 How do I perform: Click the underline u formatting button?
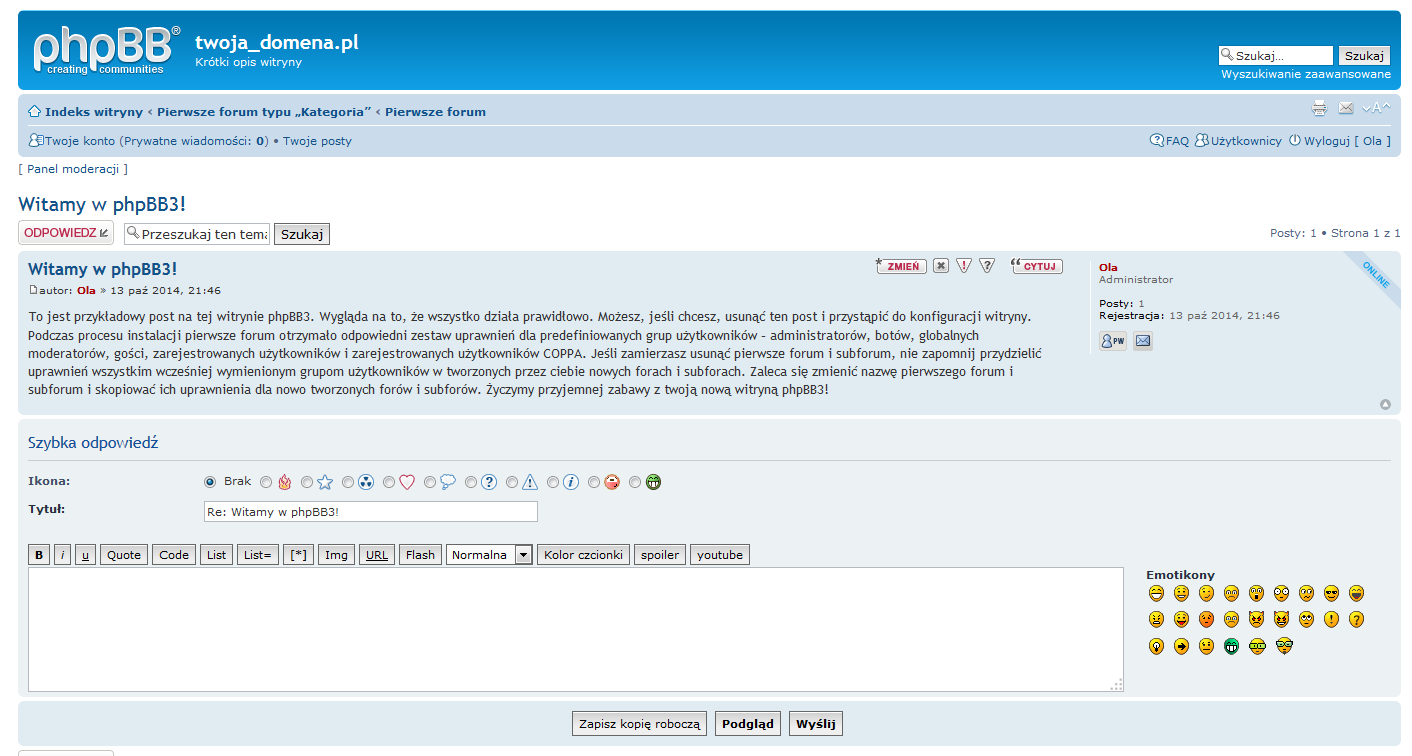(85, 555)
